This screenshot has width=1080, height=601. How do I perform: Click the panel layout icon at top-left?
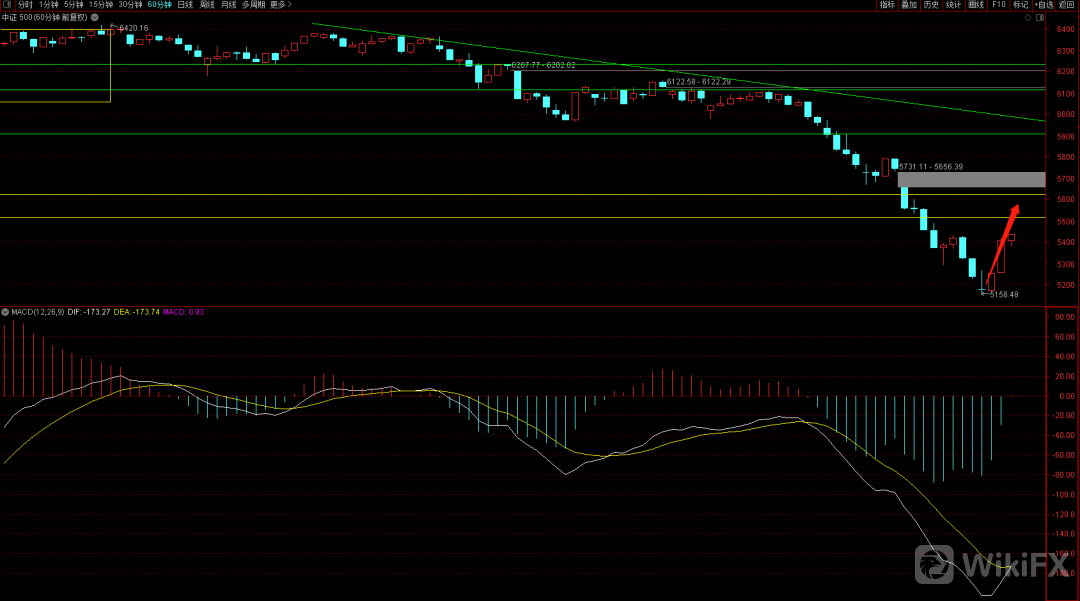(6, 5)
